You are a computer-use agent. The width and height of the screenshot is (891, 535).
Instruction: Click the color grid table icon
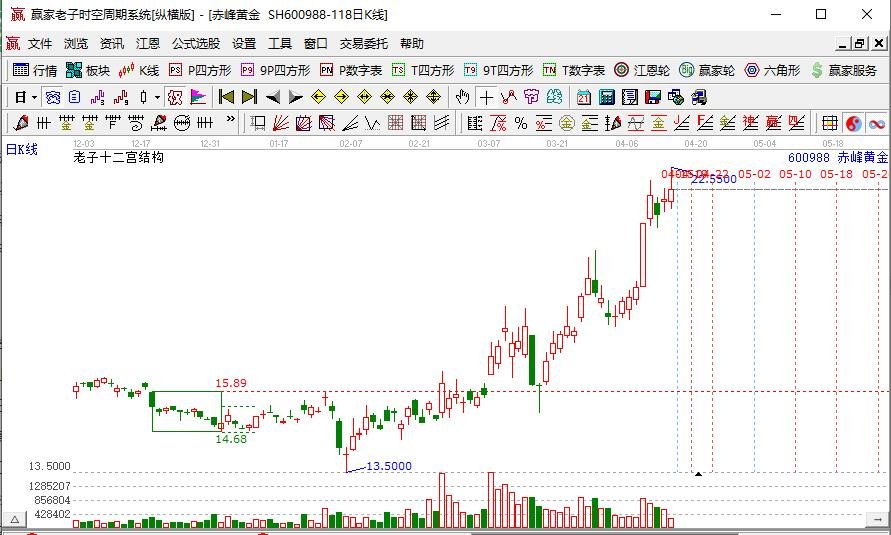830,123
